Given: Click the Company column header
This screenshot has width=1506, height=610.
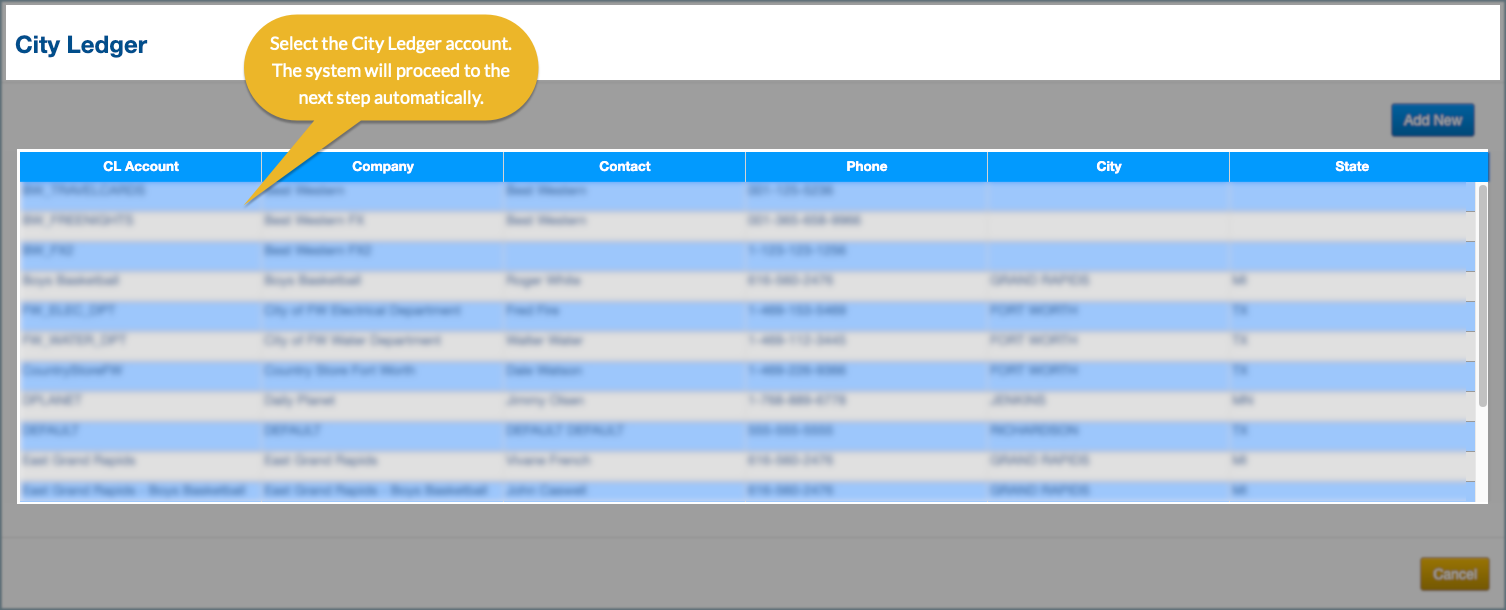Looking at the screenshot, I should tap(383, 167).
